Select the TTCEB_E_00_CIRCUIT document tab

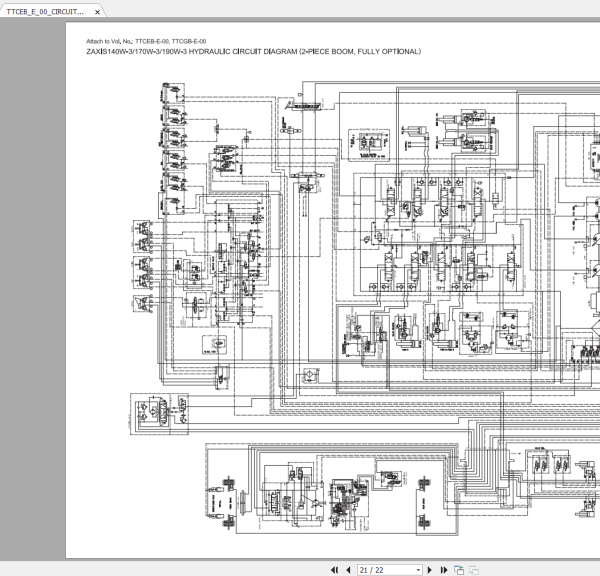point(45,12)
